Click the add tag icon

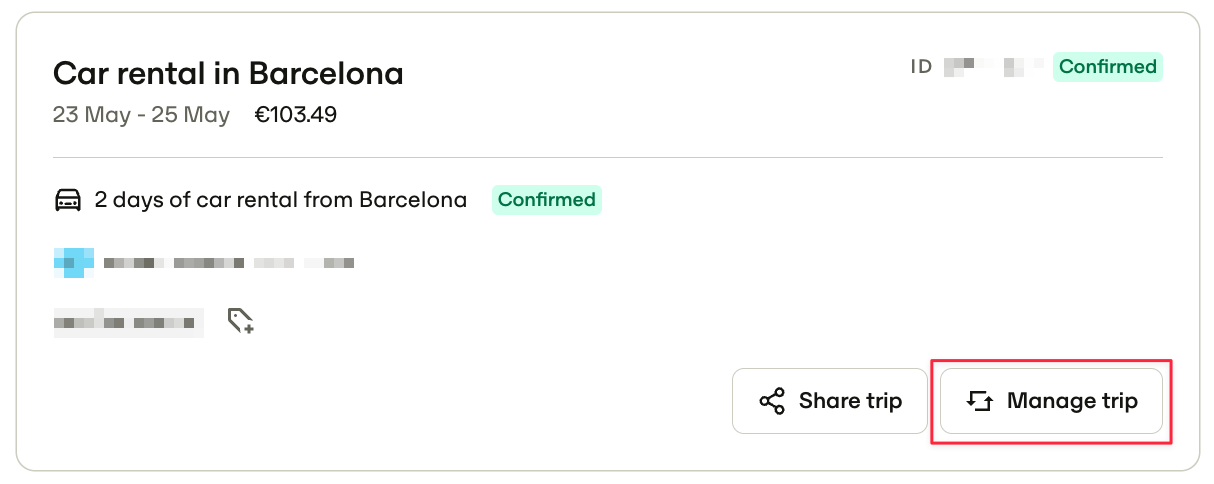pyautogui.click(x=240, y=321)
